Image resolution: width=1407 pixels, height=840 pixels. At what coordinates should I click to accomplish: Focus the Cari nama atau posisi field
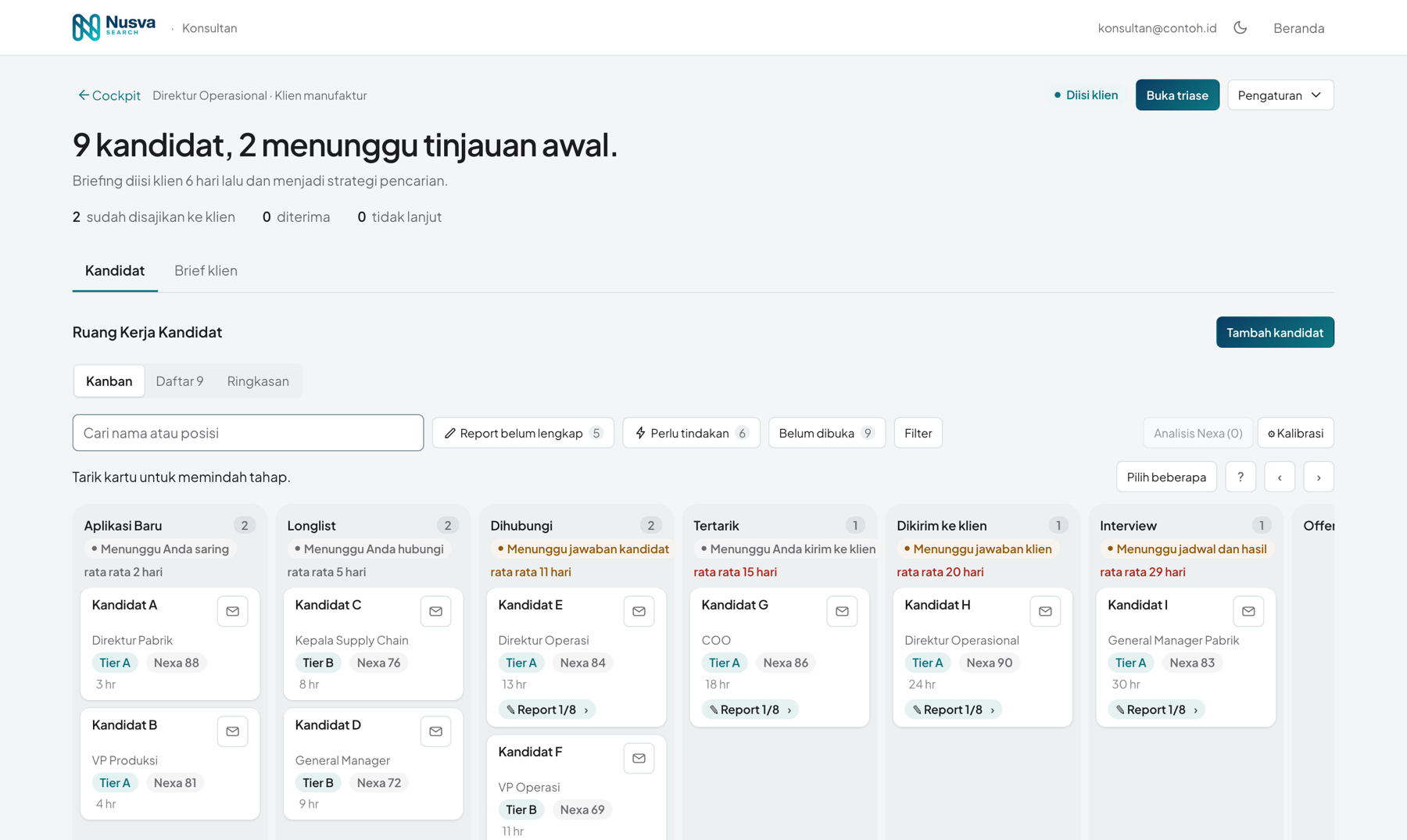coord(248,433)
